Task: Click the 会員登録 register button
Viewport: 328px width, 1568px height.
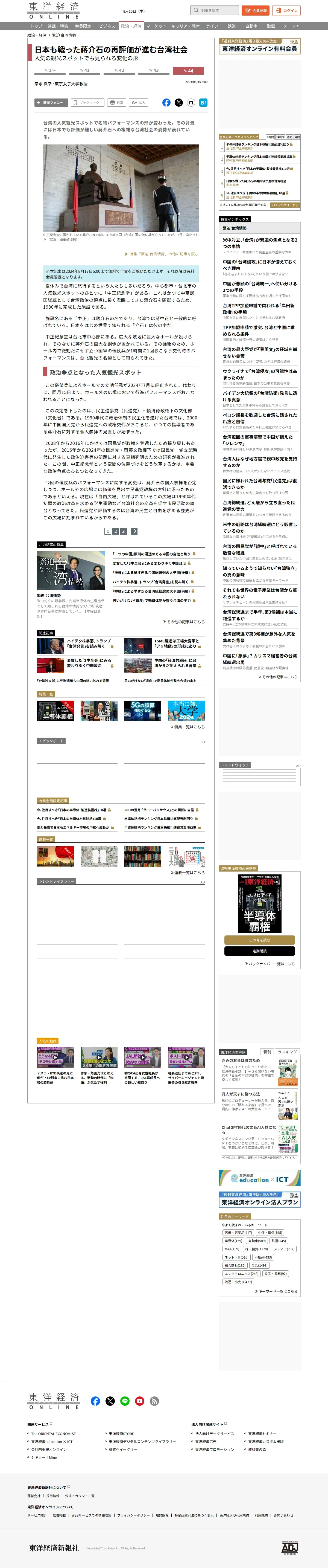Action: click(256, 10)
